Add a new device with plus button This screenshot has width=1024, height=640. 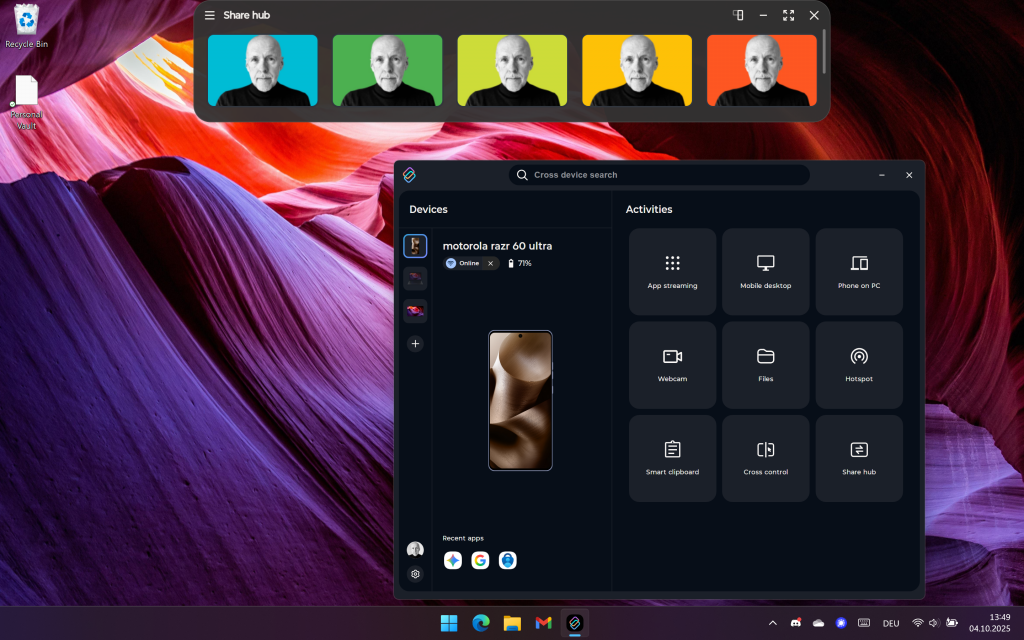pos(415,344)
